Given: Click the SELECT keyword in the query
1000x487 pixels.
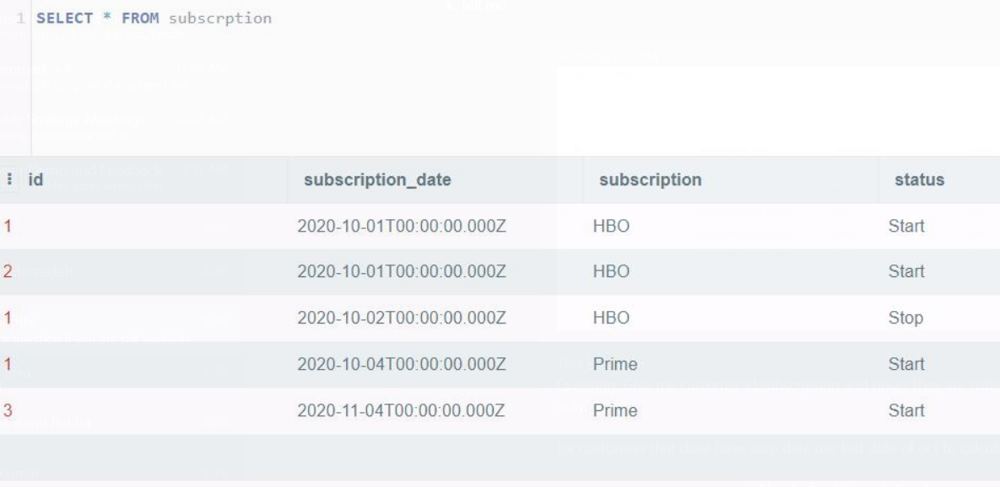Looking at the screenshot, I should click(x=64, y=18).
